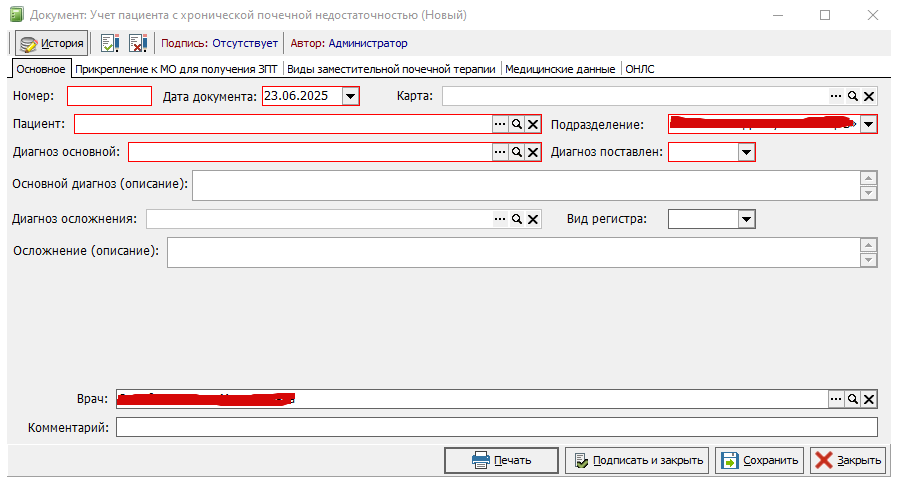Click into the Комментарий text field
898x484 pixels.
coord(497,427)
